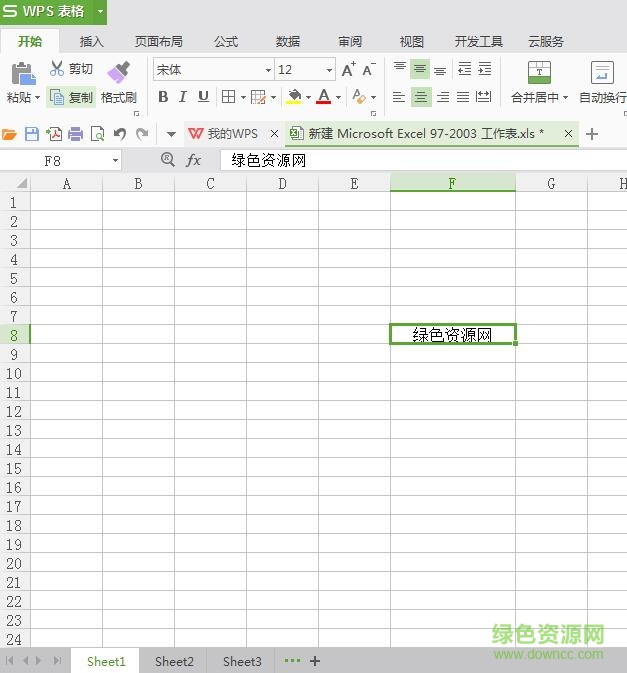The width and height of the screenshot is (627, 673).
Task: Expand the borders dropdown arrow
Action: (x=243, y=97)
